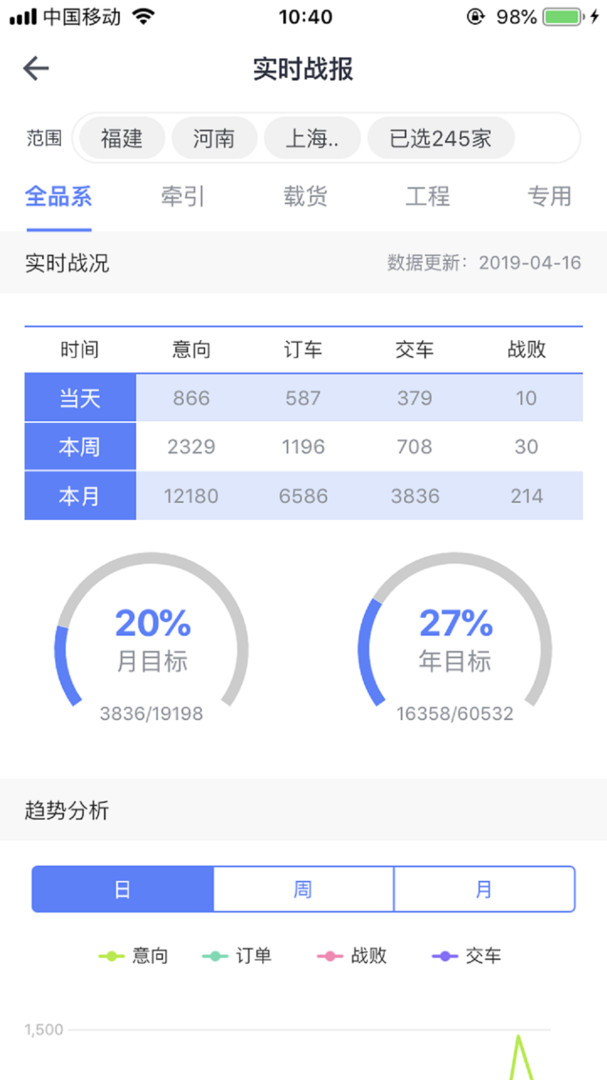Toggle the 意向 legend marker
The image size is (607, 1080).
(112, 956)
